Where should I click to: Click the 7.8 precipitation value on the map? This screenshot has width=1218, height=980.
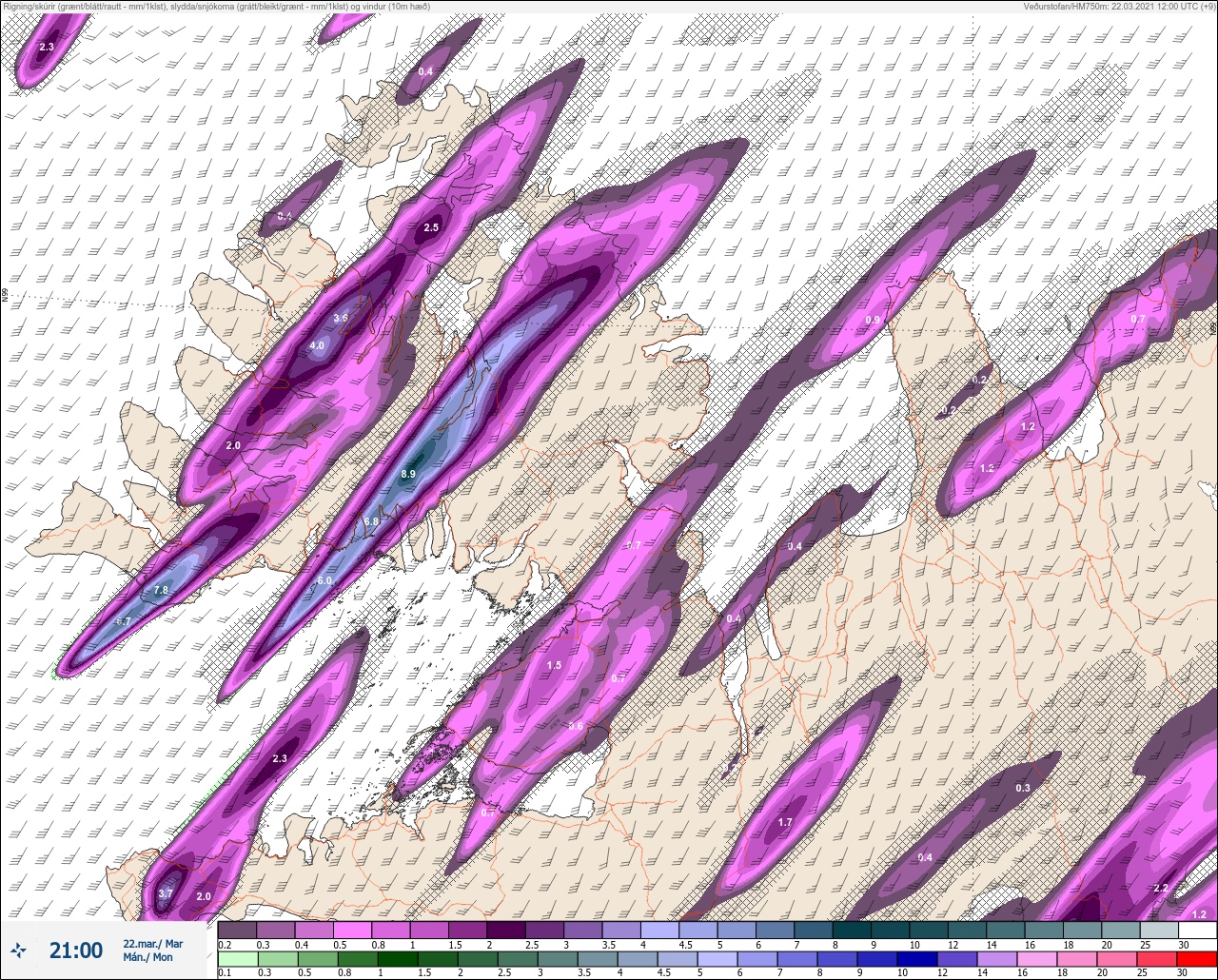point(161,590)
